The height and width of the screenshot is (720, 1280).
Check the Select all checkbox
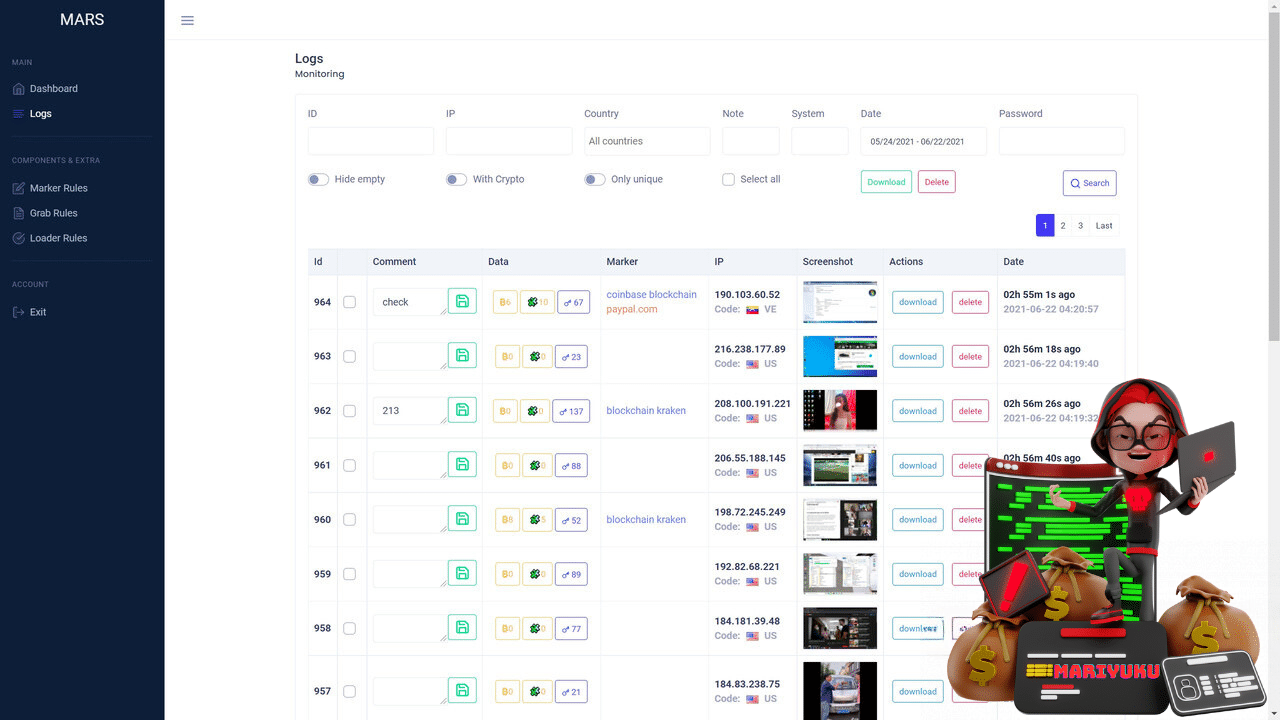click(x=728, y=180)
